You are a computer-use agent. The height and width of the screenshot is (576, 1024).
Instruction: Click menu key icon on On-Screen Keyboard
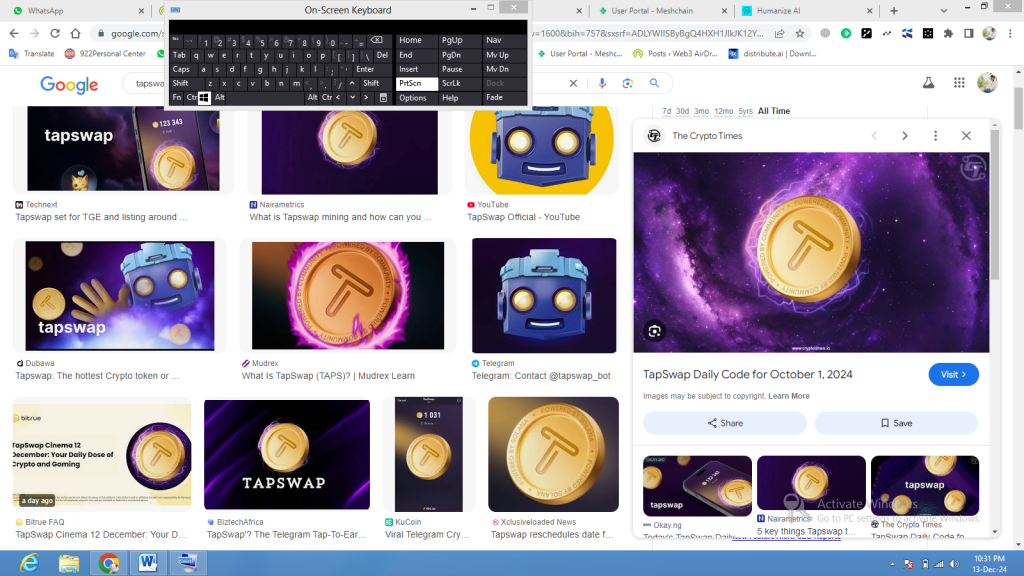[383, 97]
